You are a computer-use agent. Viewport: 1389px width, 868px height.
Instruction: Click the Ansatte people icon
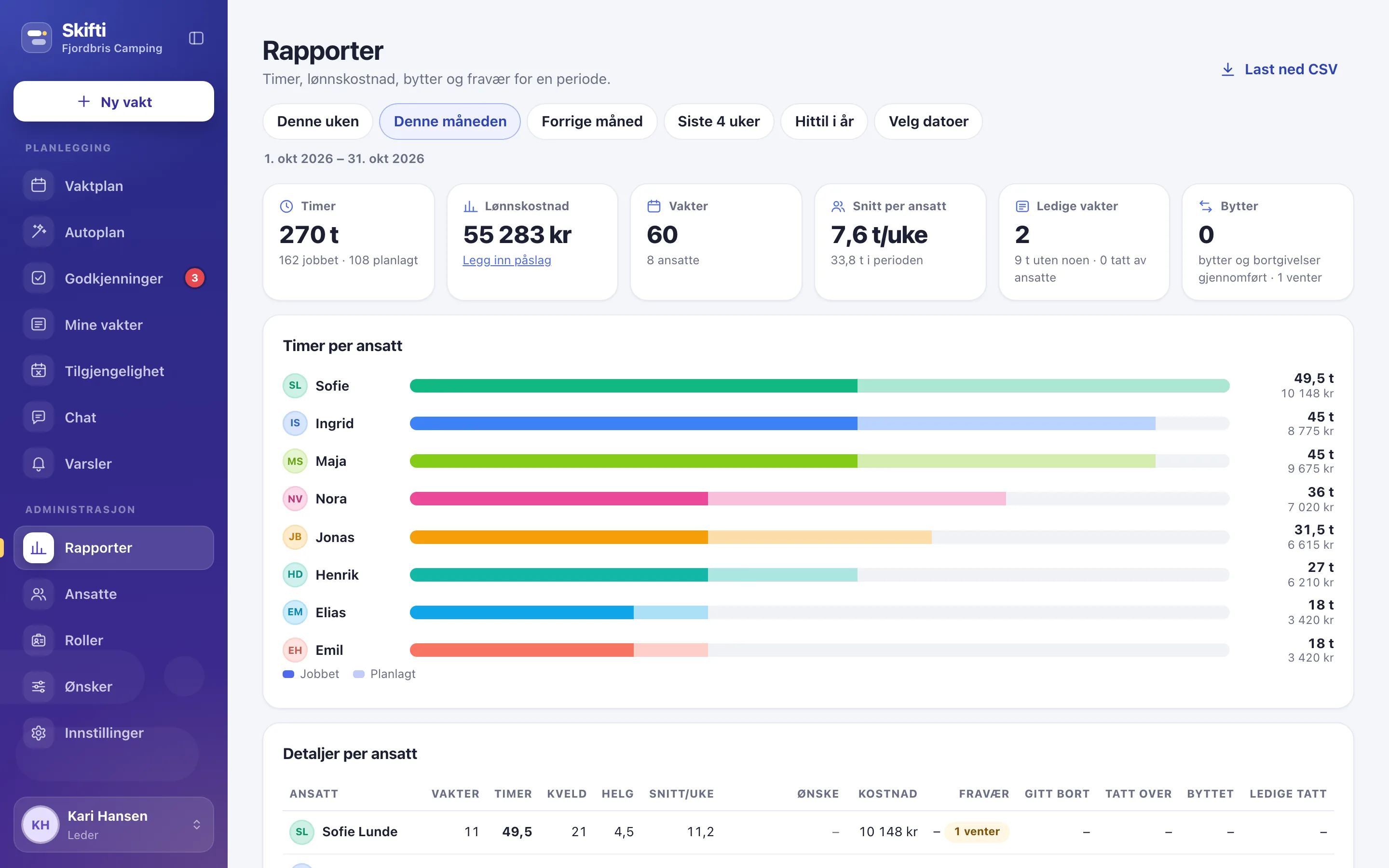(x=39, y=594)
